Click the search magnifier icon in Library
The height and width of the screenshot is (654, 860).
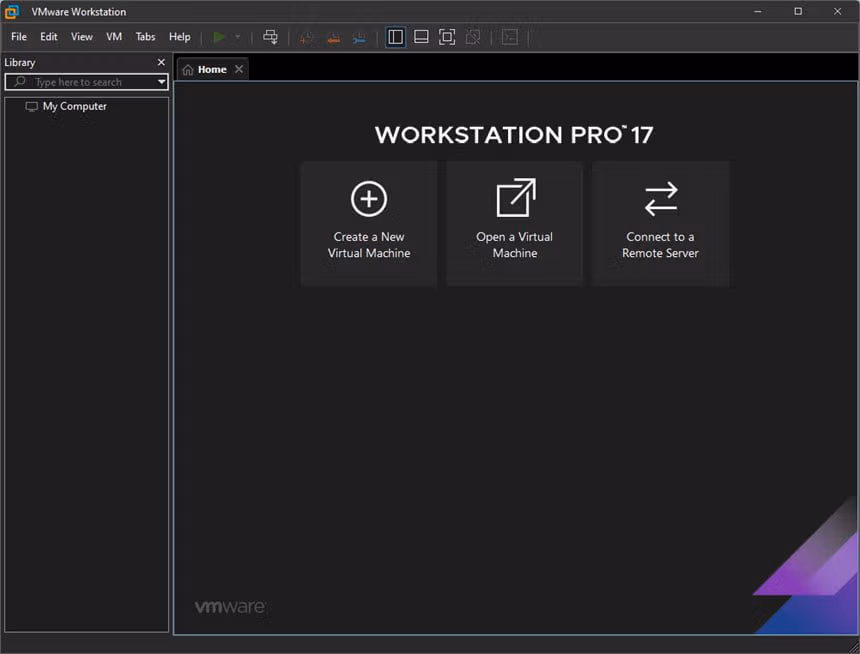(20, 82)
